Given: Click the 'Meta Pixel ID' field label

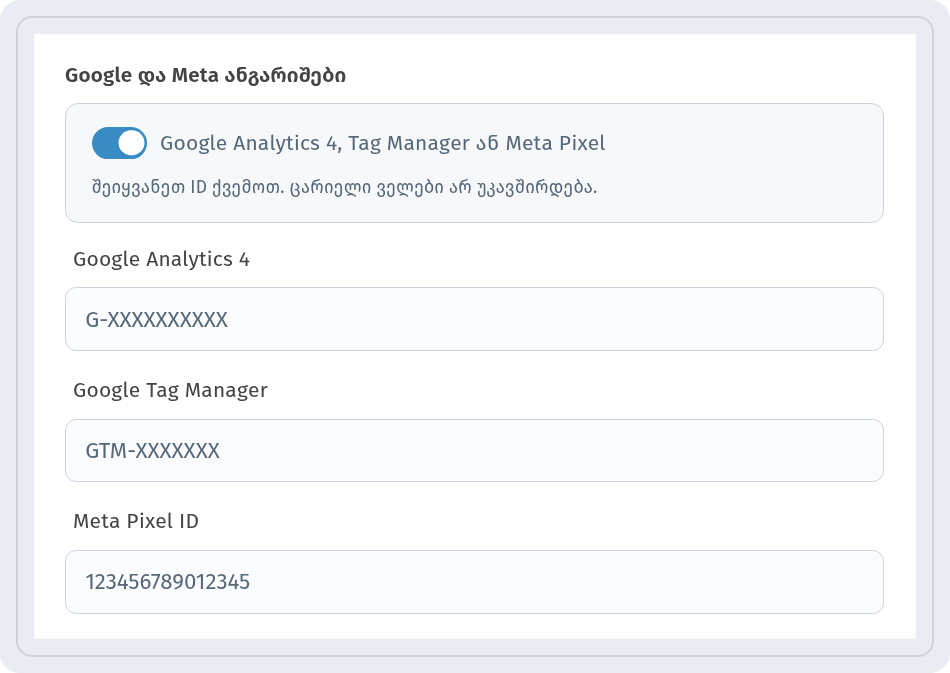Looking at the screenshot, I should coord(136,521).
